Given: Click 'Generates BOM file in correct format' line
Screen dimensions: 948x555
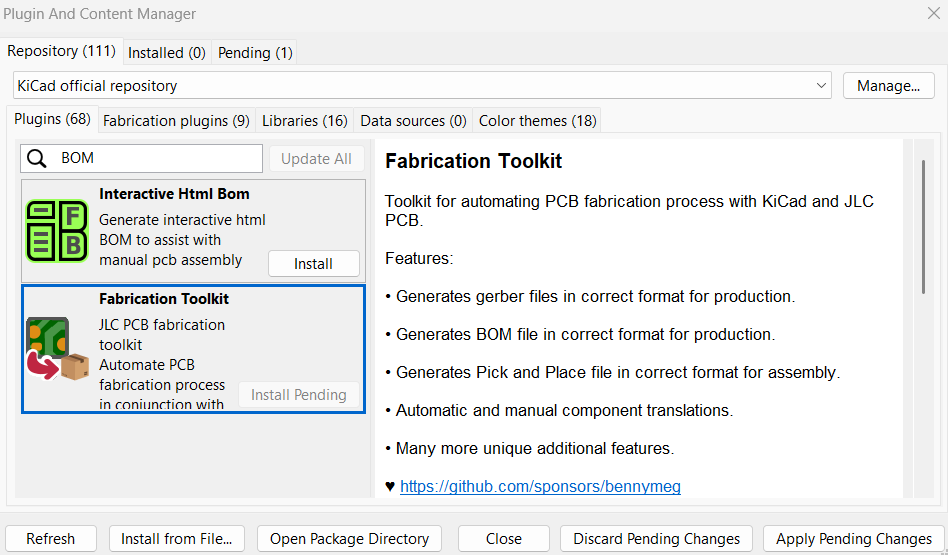Looking at the screenshot, I should [x=580, y=334].
